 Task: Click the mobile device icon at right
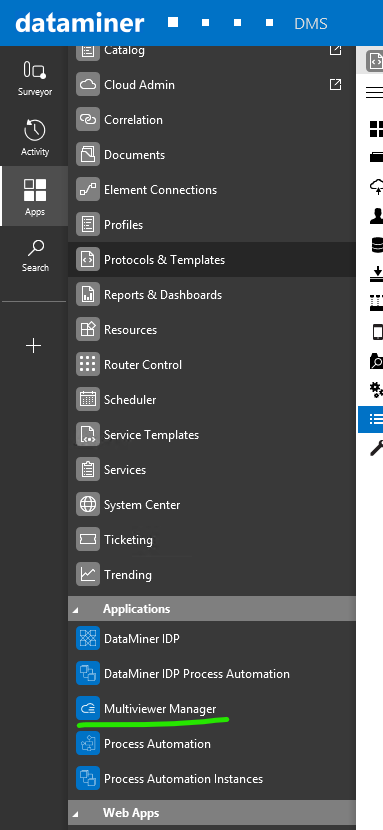coord(377,332)
